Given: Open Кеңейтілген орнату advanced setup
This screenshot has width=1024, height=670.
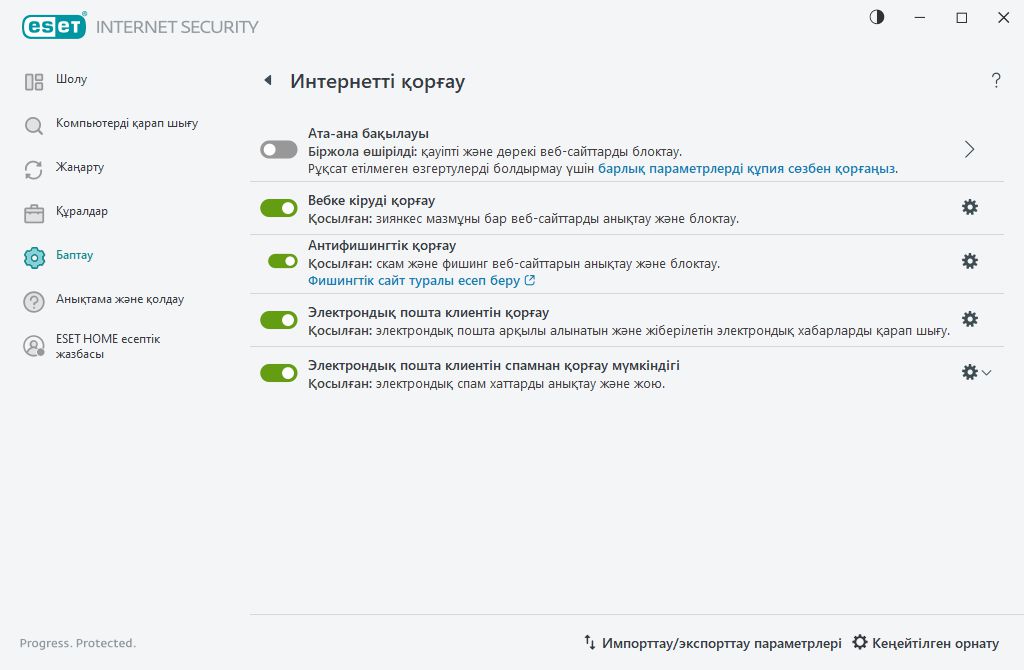Looking at the screenshot, I should pyautogui.click(x=925, y=643).
